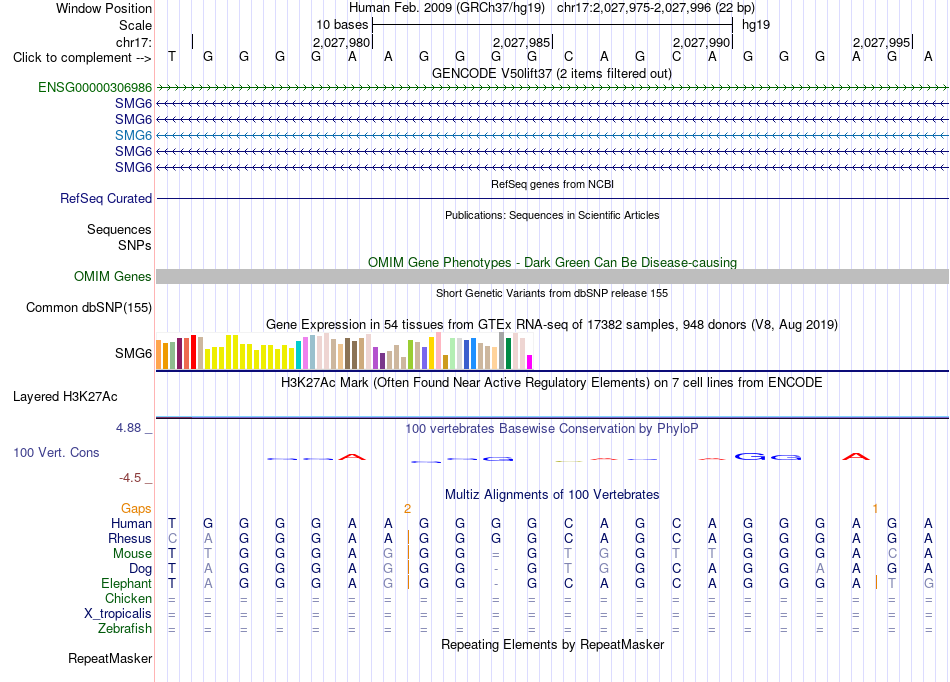950x682 pixels.
Task: Click the 100 Vert. Cons label
Action: [x=56, y=452]
